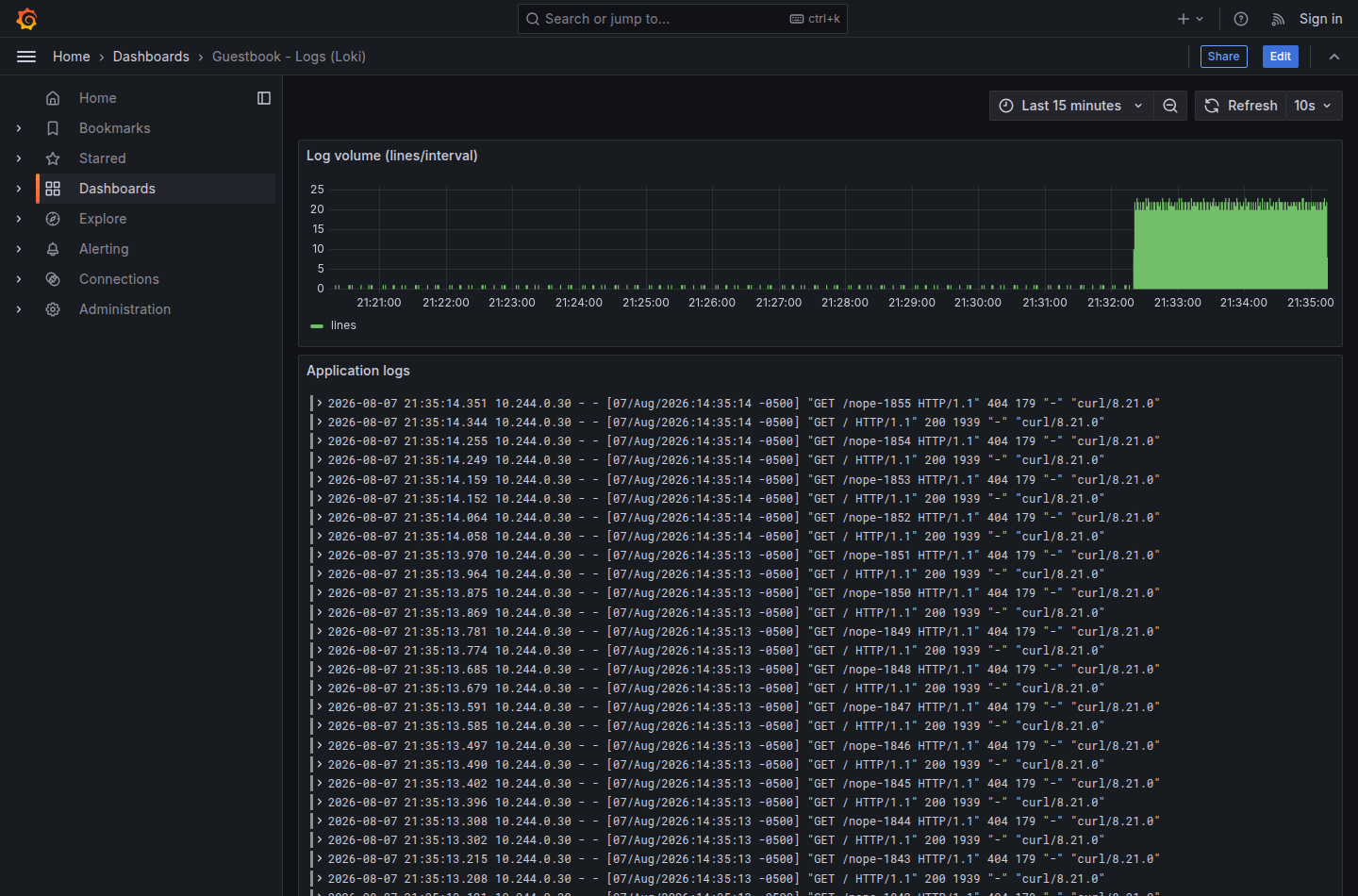Click Guestbook - Logs (Loki) breadcrumb

(x=289, y=57)
